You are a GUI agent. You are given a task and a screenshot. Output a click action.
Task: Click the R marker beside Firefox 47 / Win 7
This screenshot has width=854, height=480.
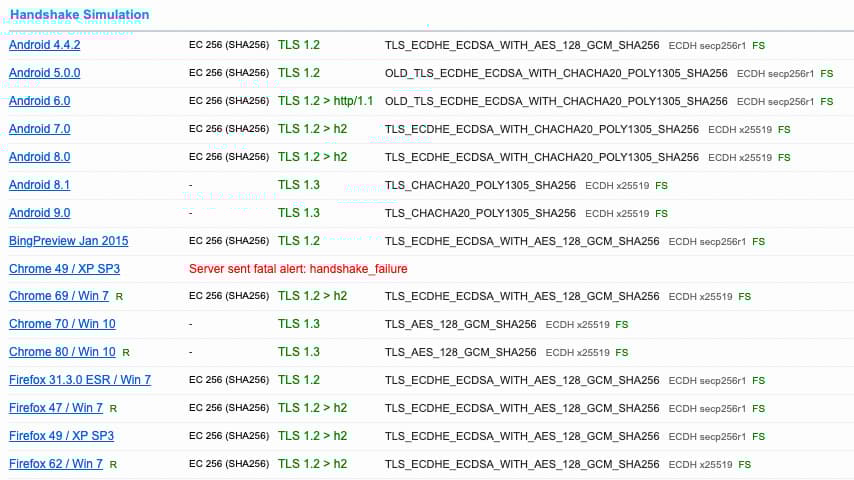[x=113, y=409]
